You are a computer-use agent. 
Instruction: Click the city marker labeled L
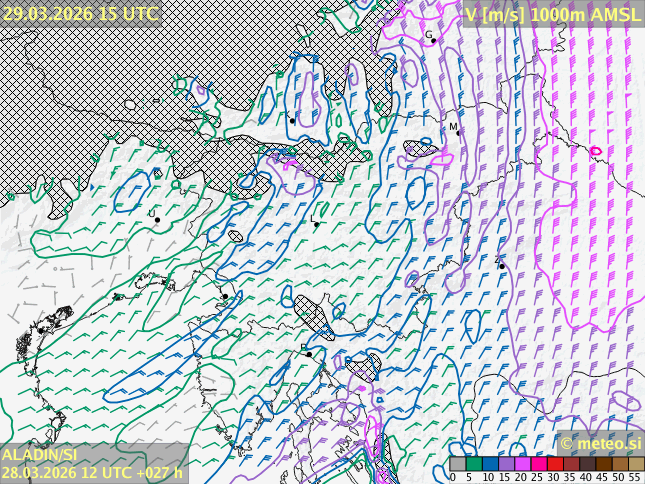(316, 224)
